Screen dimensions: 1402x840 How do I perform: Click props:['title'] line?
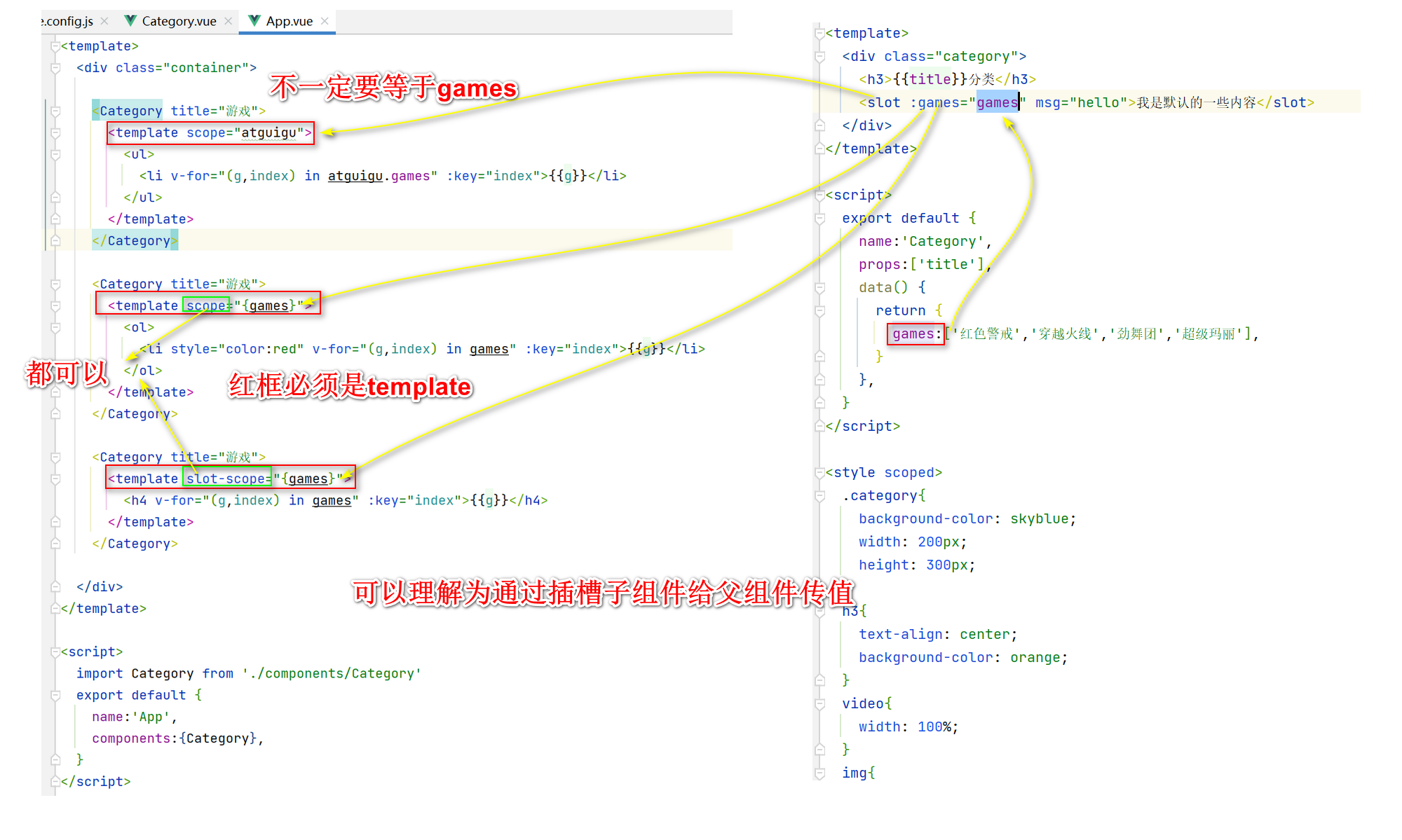[x=925, y=264]
